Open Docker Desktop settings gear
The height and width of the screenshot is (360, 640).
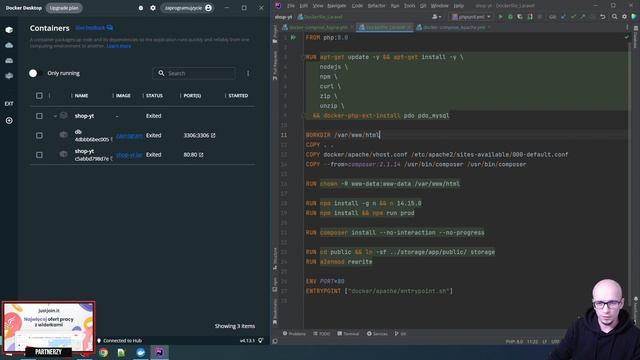[153, 8]
